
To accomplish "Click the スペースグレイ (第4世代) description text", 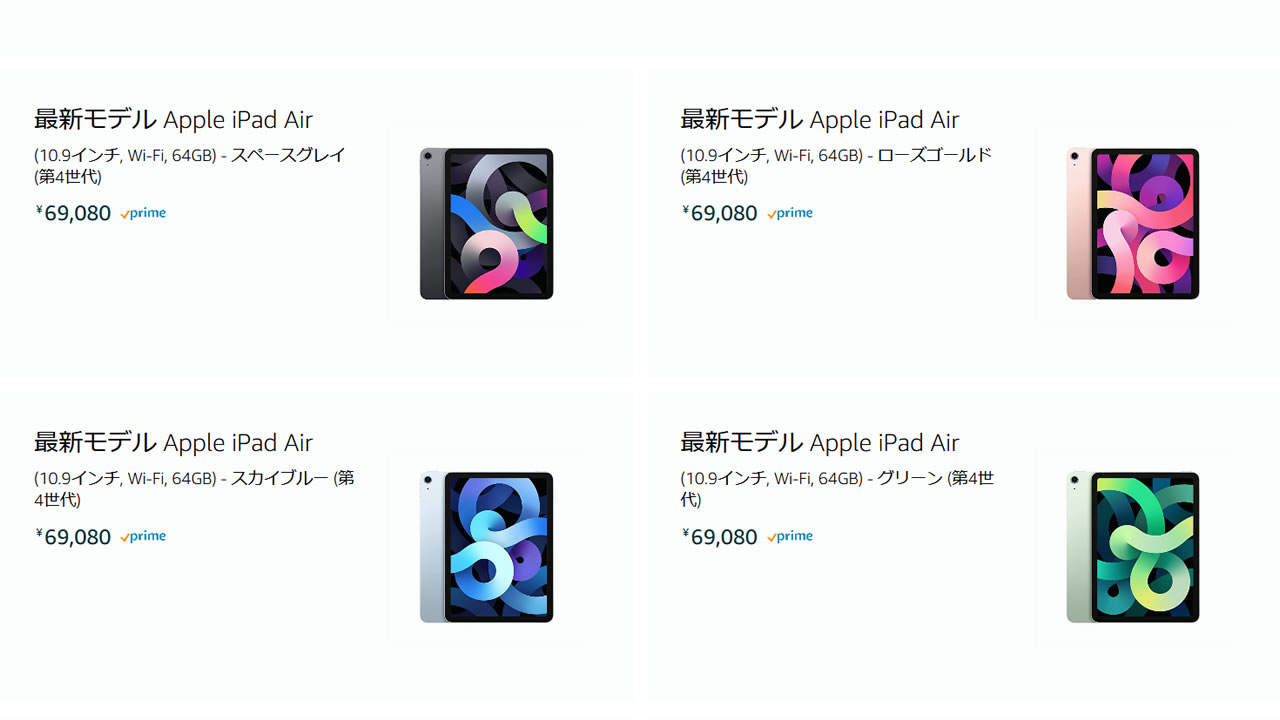I will (x=190, y=166).
